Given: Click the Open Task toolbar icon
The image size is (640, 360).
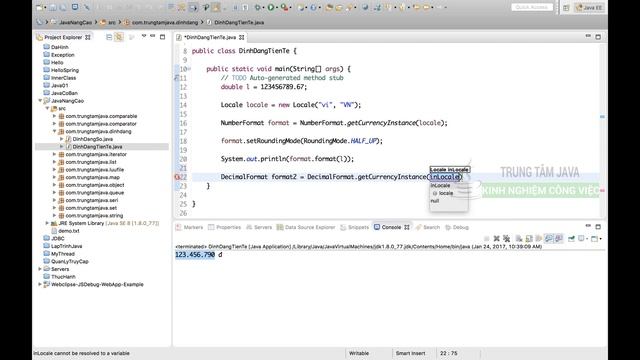Looking at the screenshot, I should [x=339, y=7].
